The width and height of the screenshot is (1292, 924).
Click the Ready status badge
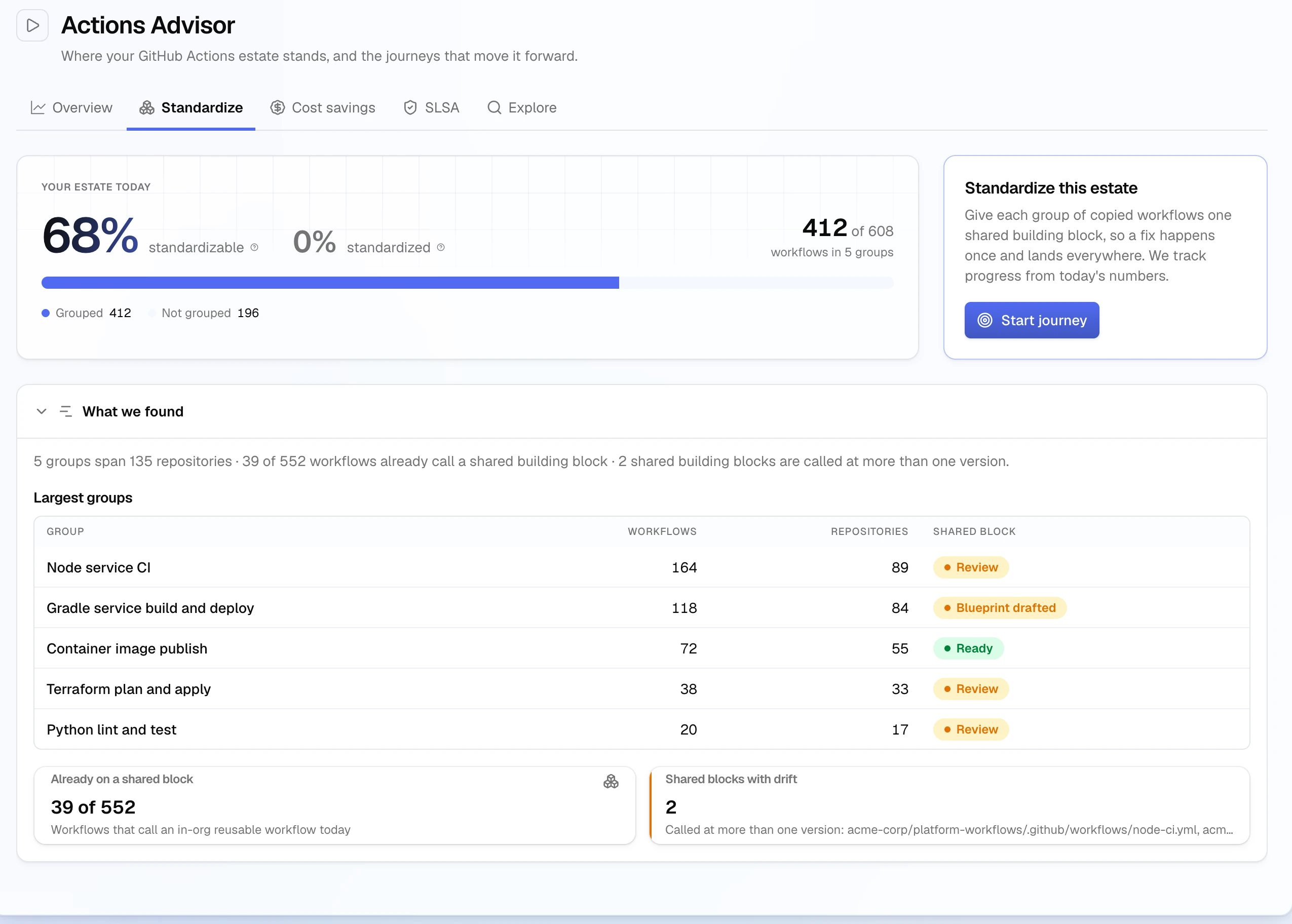pyautogui.click(x=968, y=648)
